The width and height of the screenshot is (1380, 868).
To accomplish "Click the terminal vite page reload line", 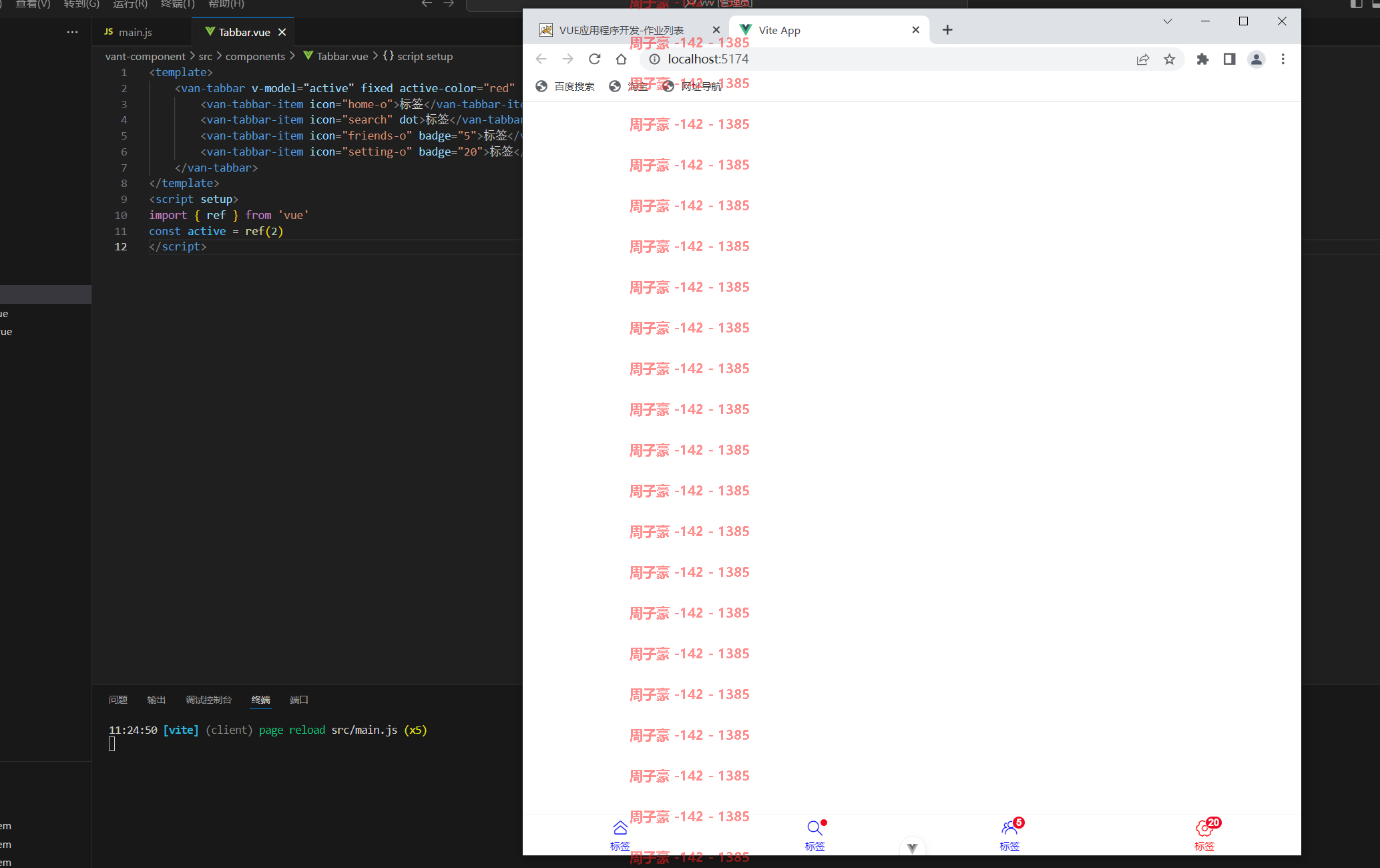I will click(x=268, y=730).
